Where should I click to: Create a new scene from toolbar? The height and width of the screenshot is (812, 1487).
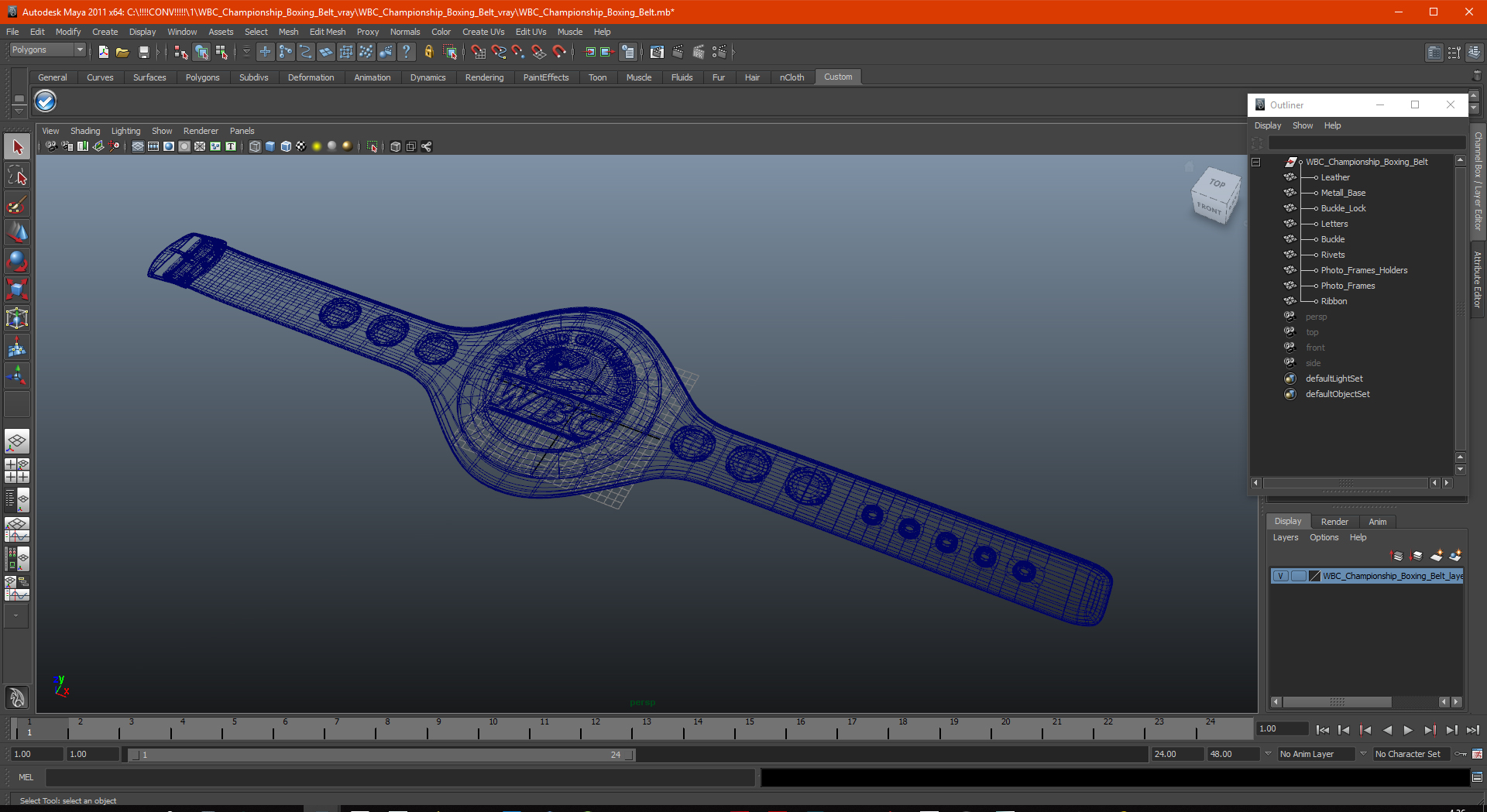coord(103,52)
